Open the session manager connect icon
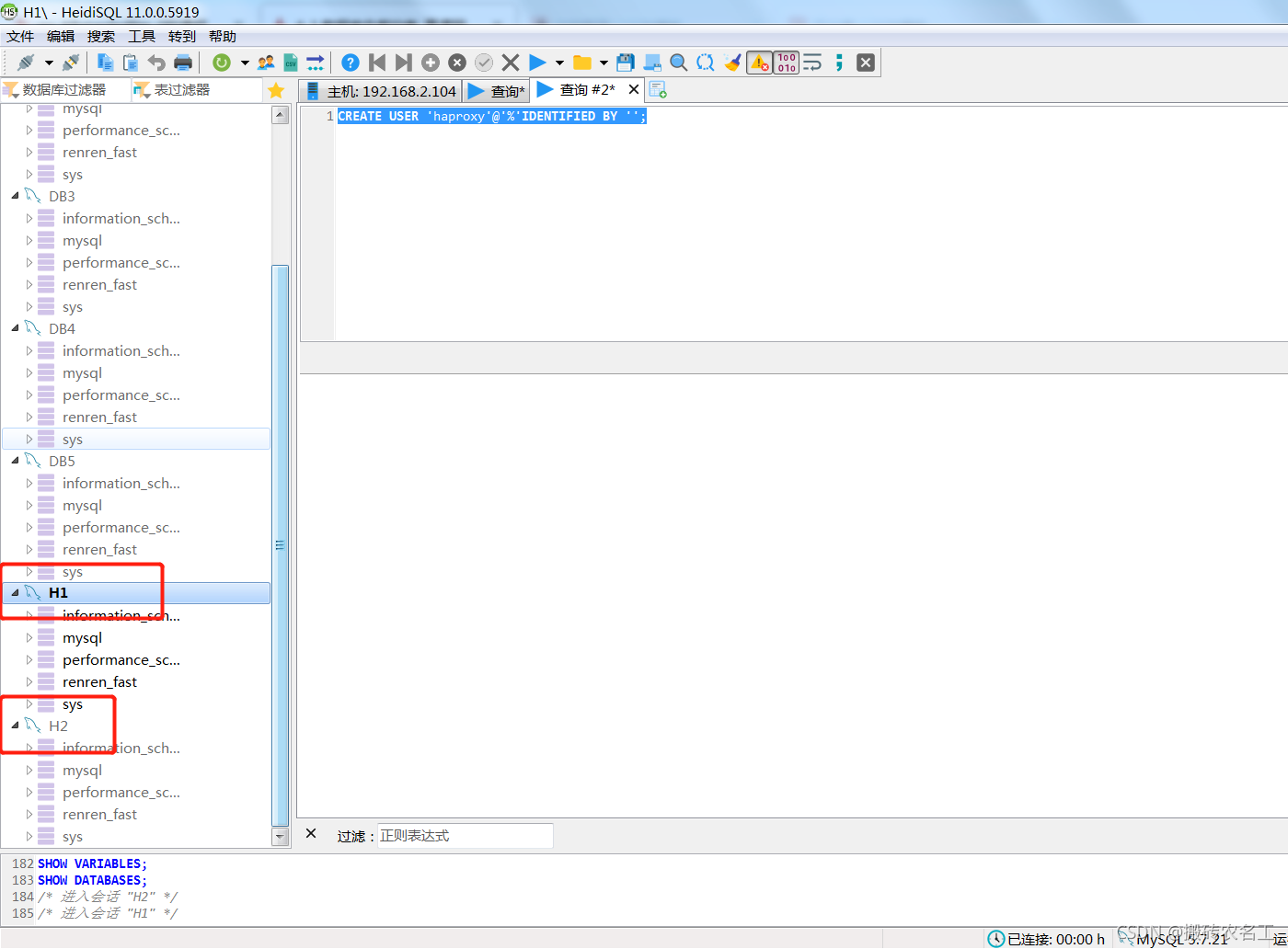1288x949 pixels. 26,63
